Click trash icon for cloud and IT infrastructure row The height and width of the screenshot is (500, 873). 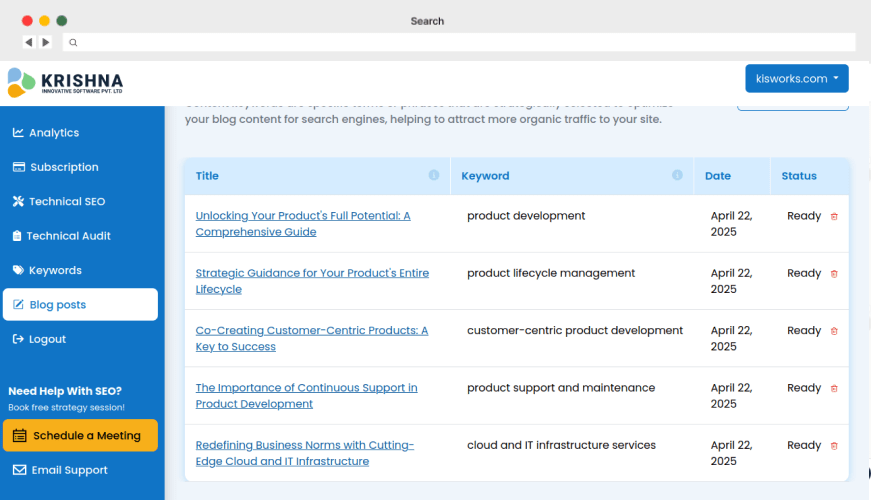click(835, 446)
